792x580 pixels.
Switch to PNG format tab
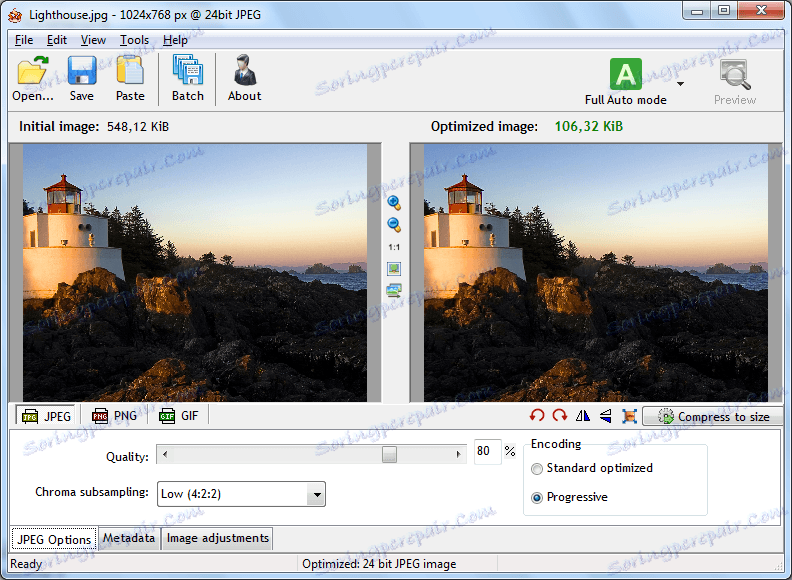(x=114, y=416)
